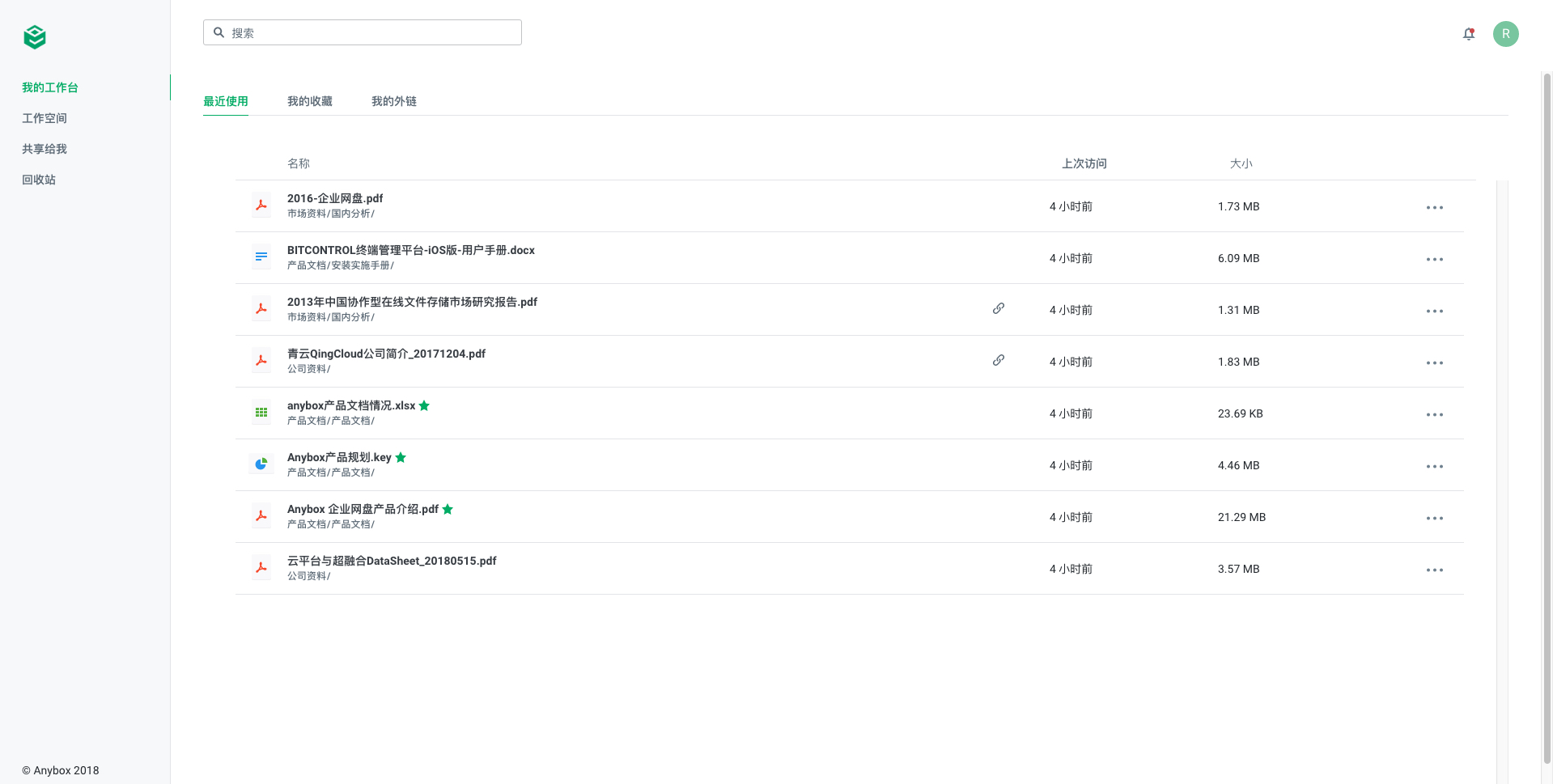Toggle favorite star on Anybox 企业网盘产品介绍.pdf

click(x=448, y=509)
